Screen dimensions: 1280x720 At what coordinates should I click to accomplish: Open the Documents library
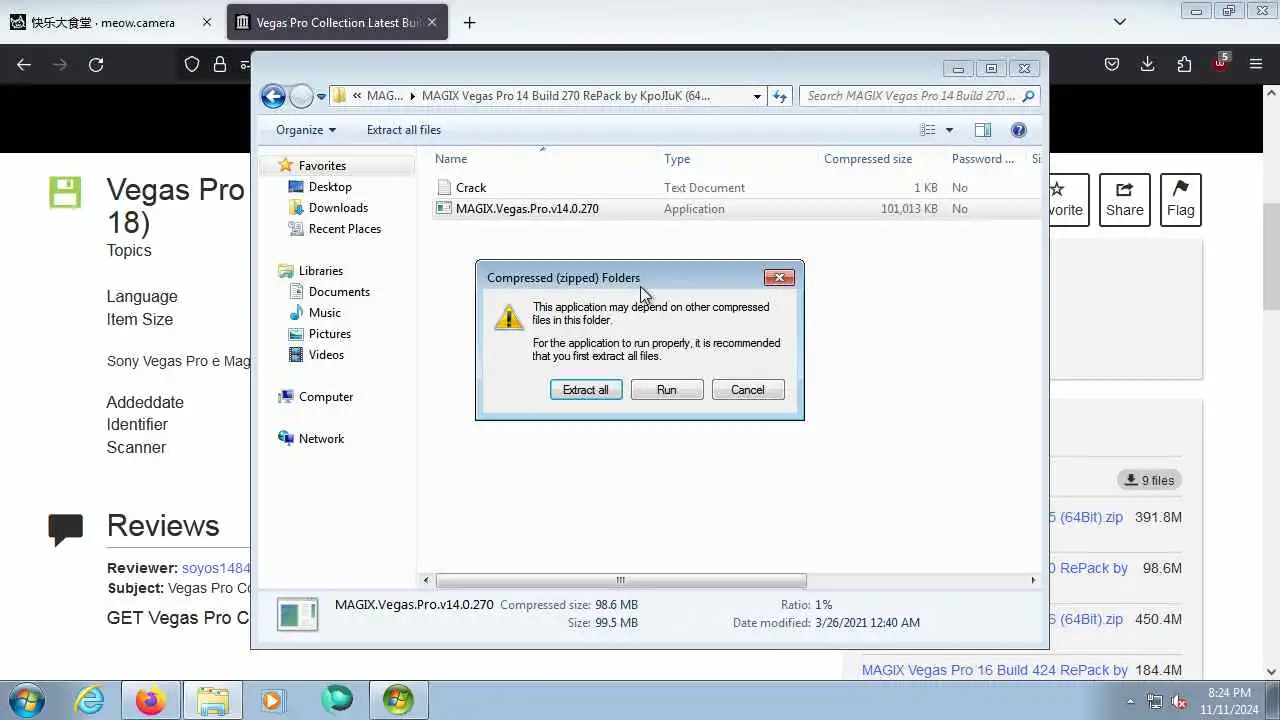coord(339,292)
